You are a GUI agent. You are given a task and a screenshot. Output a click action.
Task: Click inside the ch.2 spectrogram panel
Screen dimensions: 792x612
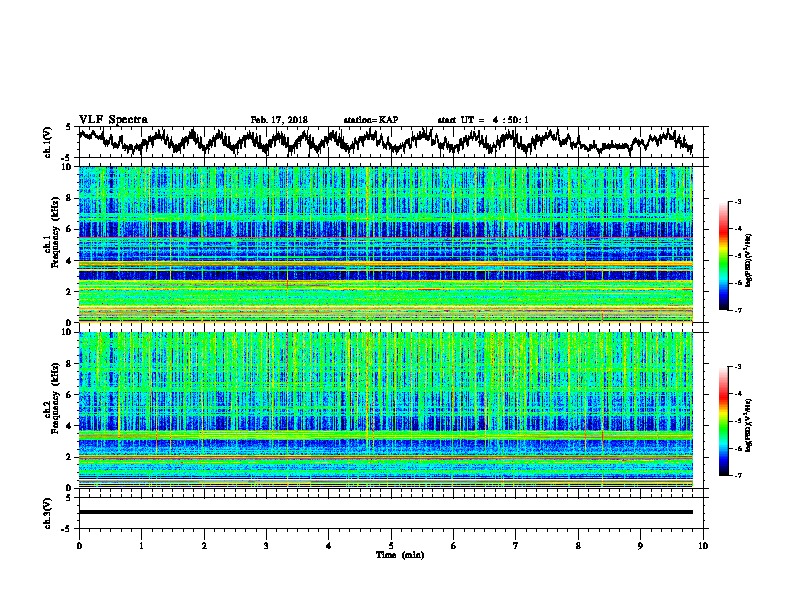386,410
